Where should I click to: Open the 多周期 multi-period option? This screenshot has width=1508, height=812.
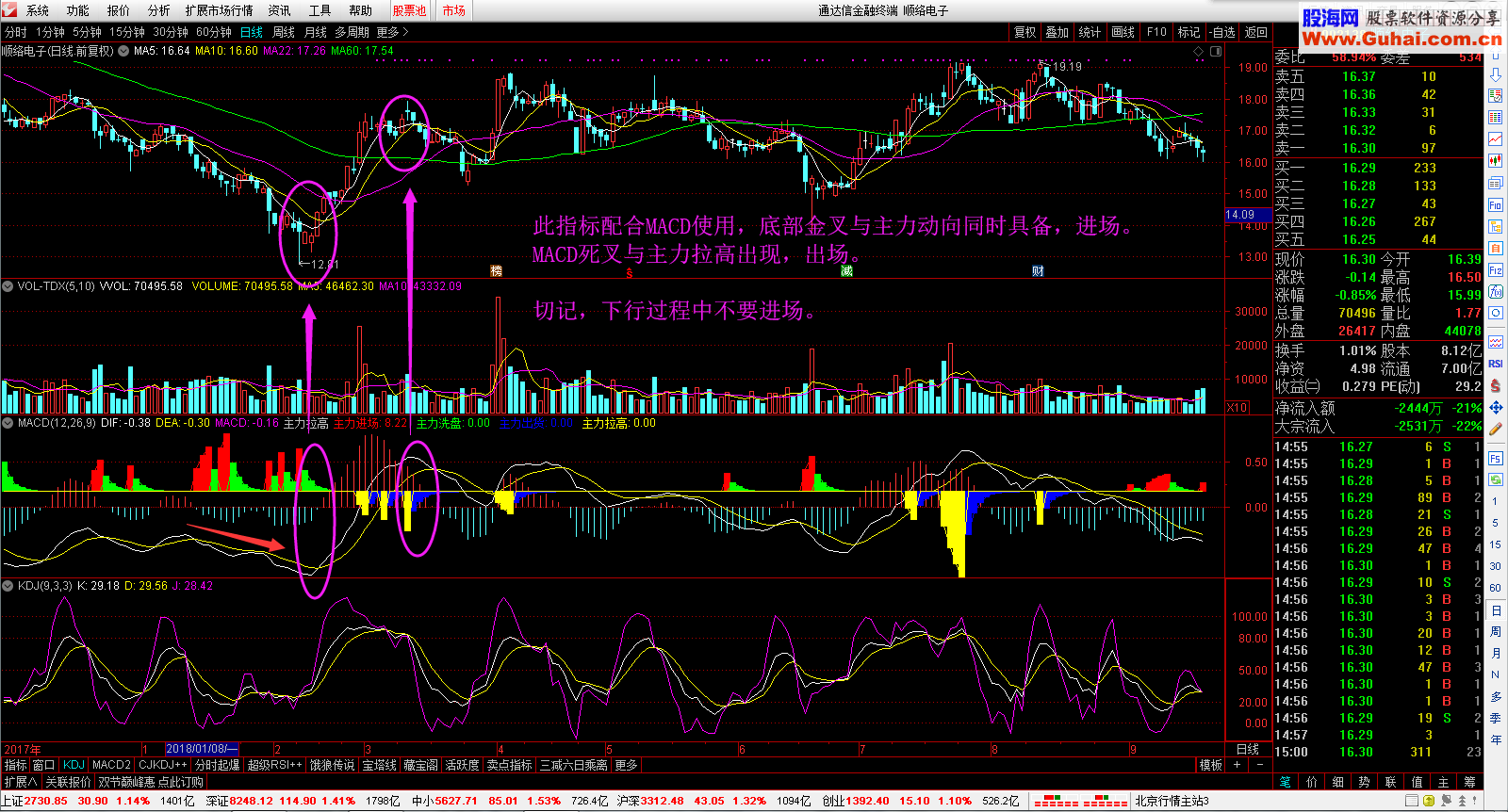coord(352,32)
